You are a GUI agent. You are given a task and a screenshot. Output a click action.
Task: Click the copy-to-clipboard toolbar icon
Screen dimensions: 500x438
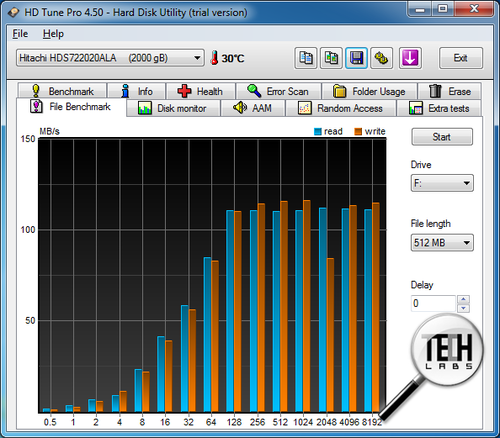coord(305,58)
